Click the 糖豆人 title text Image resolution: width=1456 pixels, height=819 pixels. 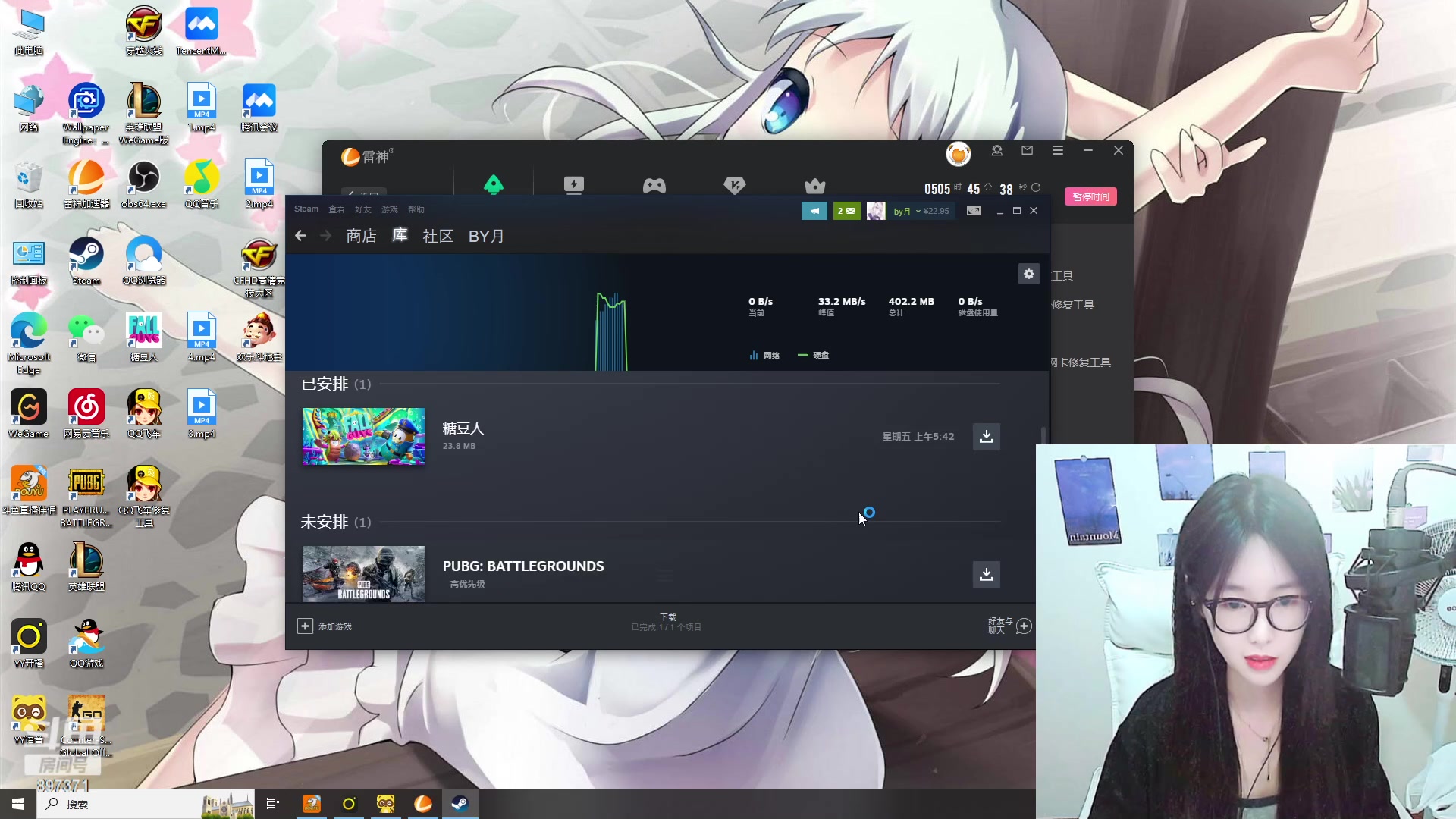[463, 429]
